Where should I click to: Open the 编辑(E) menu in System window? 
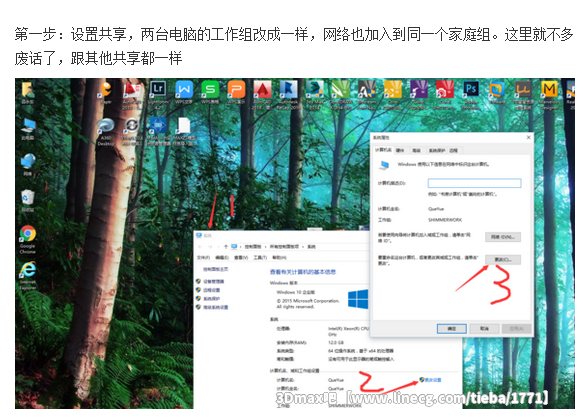[222, 258]
